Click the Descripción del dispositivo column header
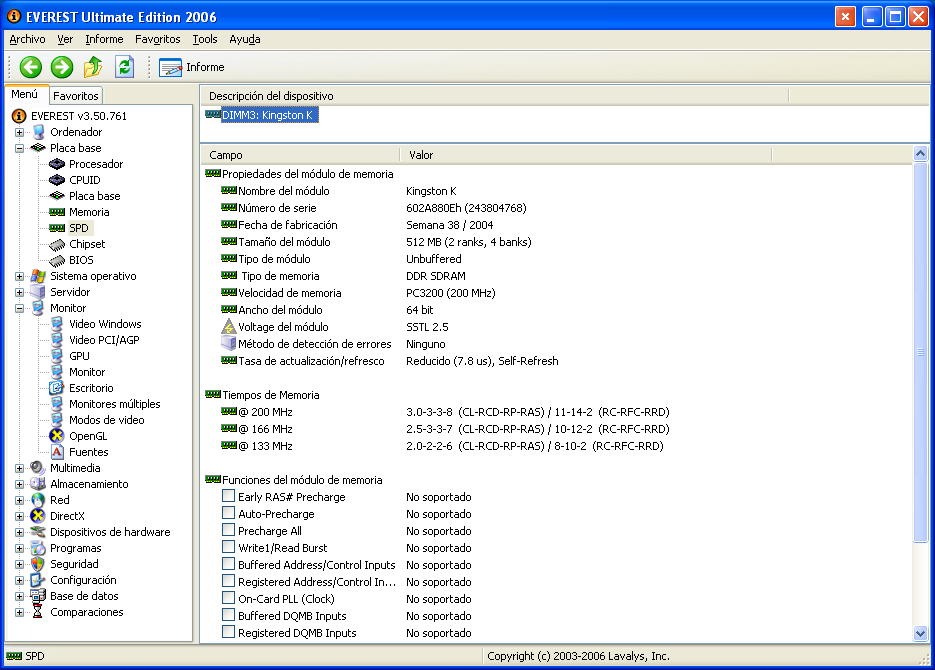Screen dimensions: 935x670 494,96
